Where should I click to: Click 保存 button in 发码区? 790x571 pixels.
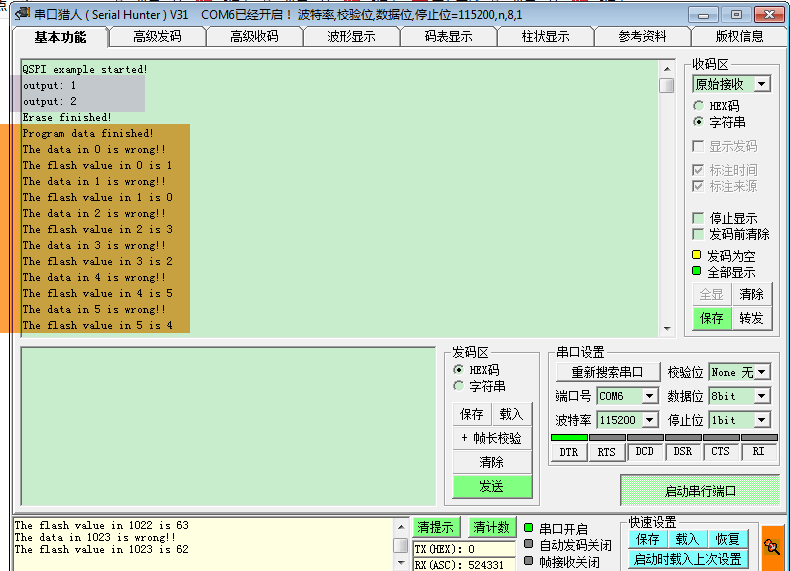point(472,414)
